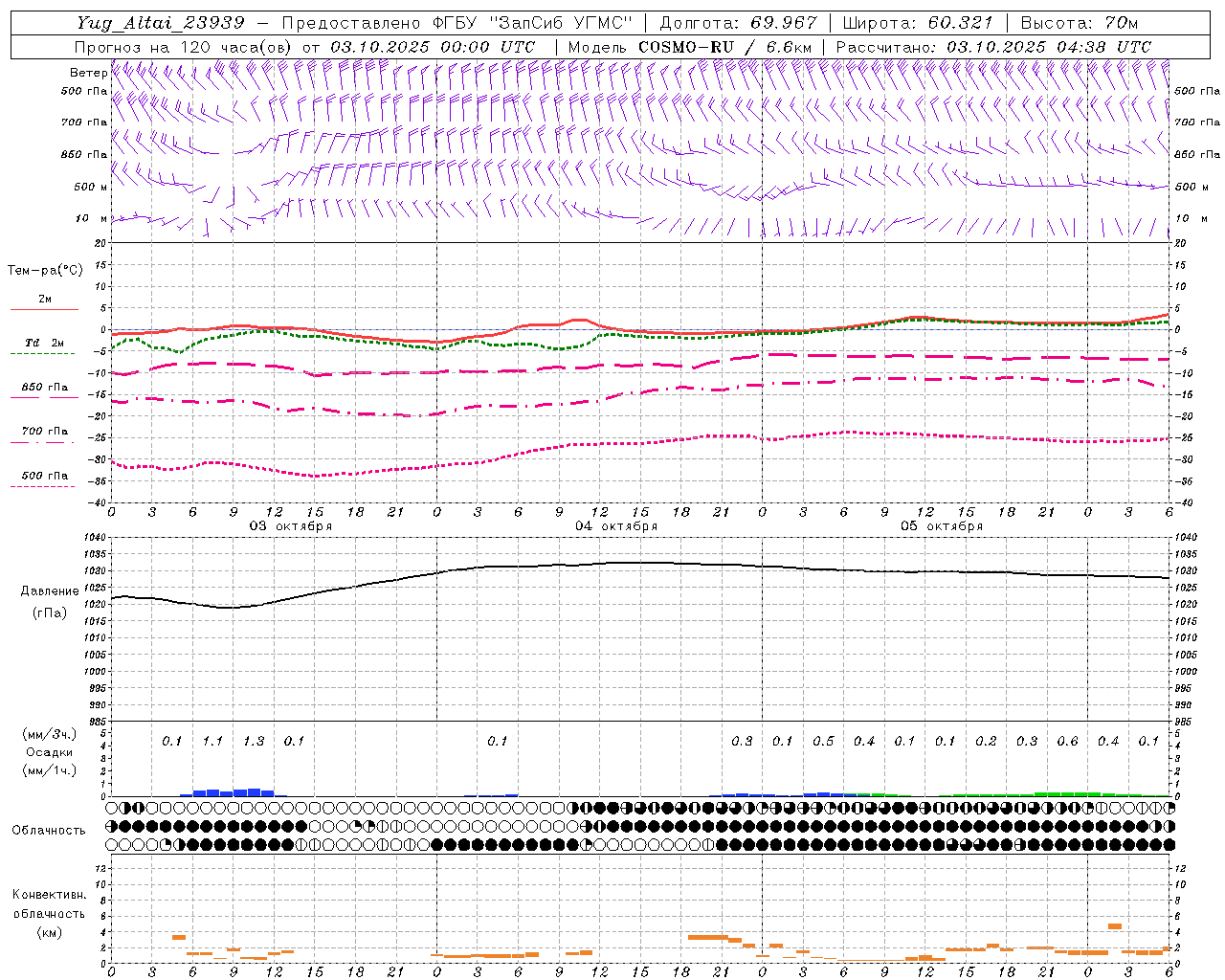
Task: Click the (мм/3ч.) precipitation unit label
Action: (x=50, y=734)
